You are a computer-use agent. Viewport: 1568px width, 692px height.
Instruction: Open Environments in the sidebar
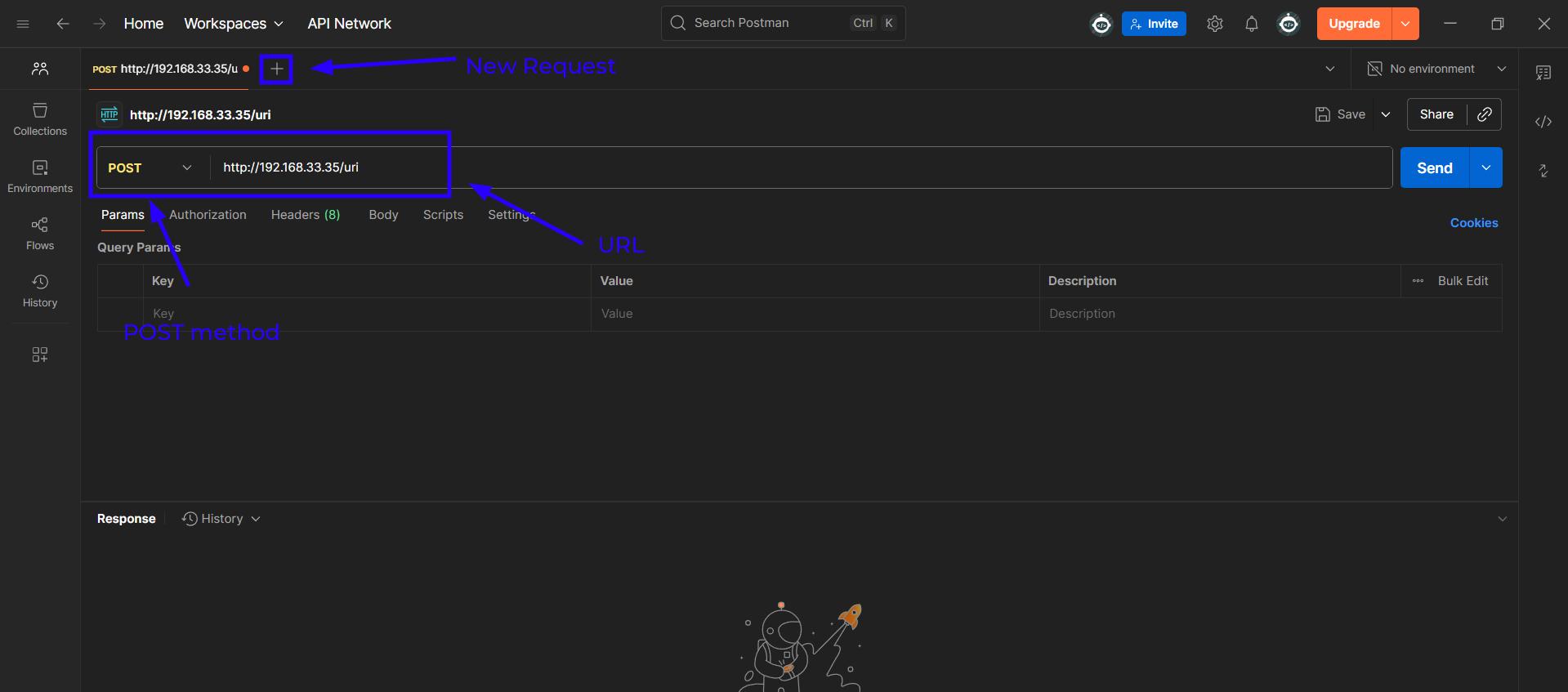[40, 176]
